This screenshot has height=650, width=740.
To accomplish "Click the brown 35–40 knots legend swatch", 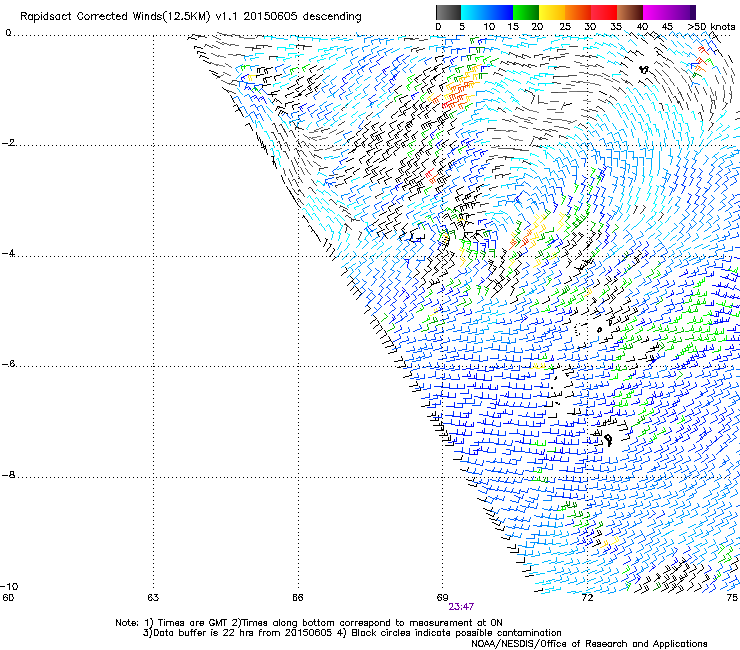I will (x=630, y=12).
